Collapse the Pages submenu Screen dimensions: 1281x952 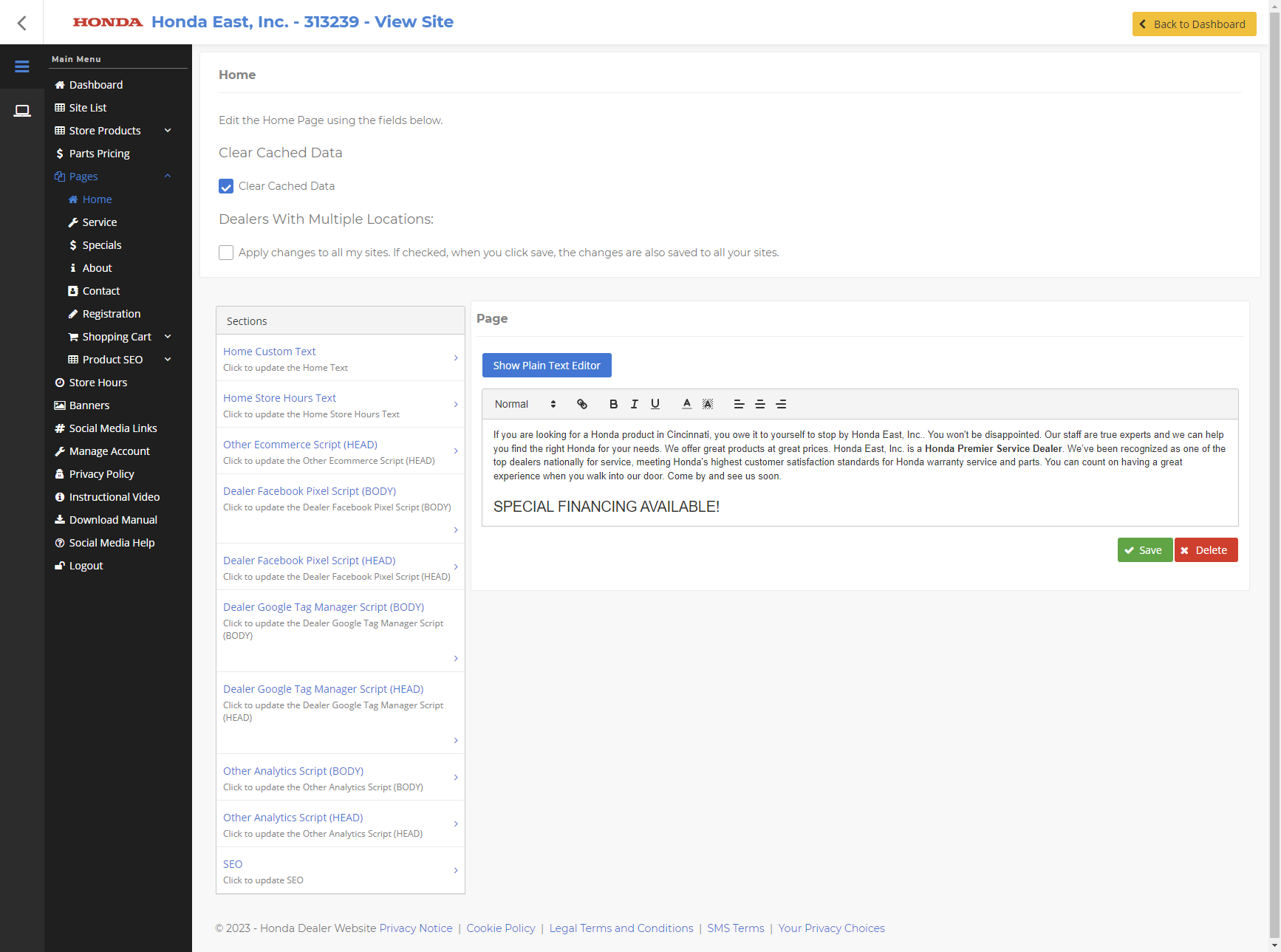[x=168, y=177]
